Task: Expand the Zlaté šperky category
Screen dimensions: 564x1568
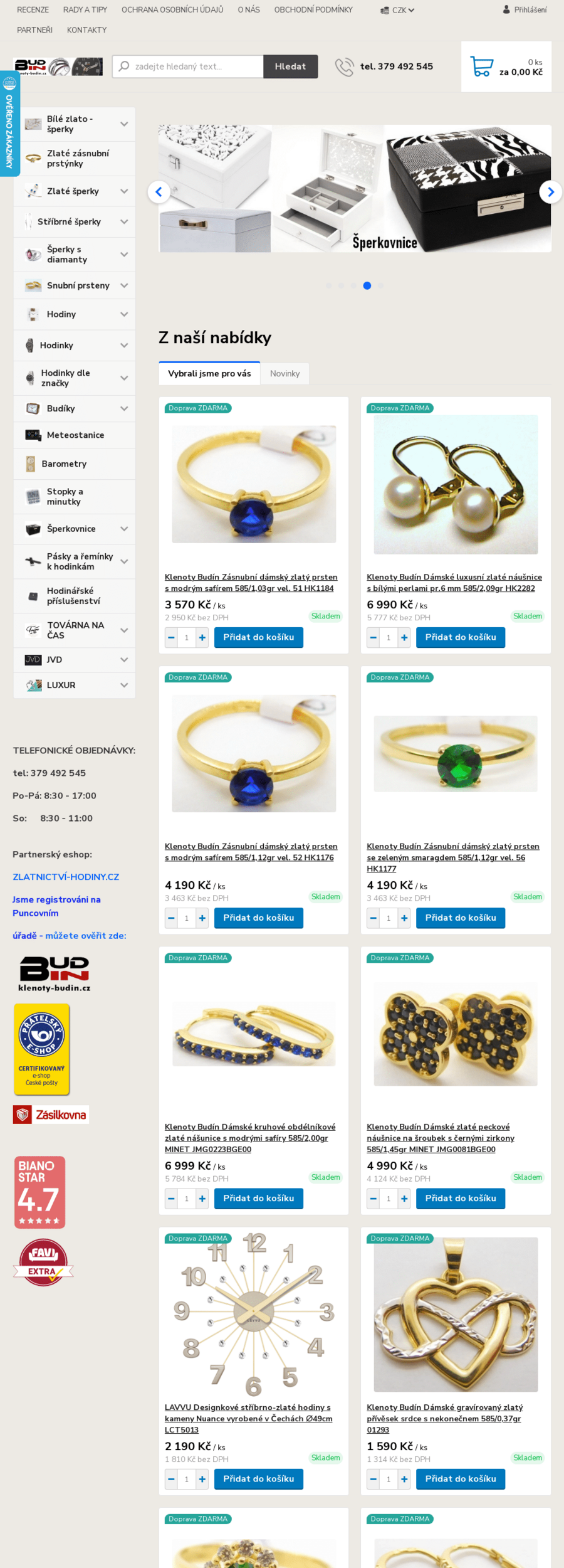Action: 124,191
